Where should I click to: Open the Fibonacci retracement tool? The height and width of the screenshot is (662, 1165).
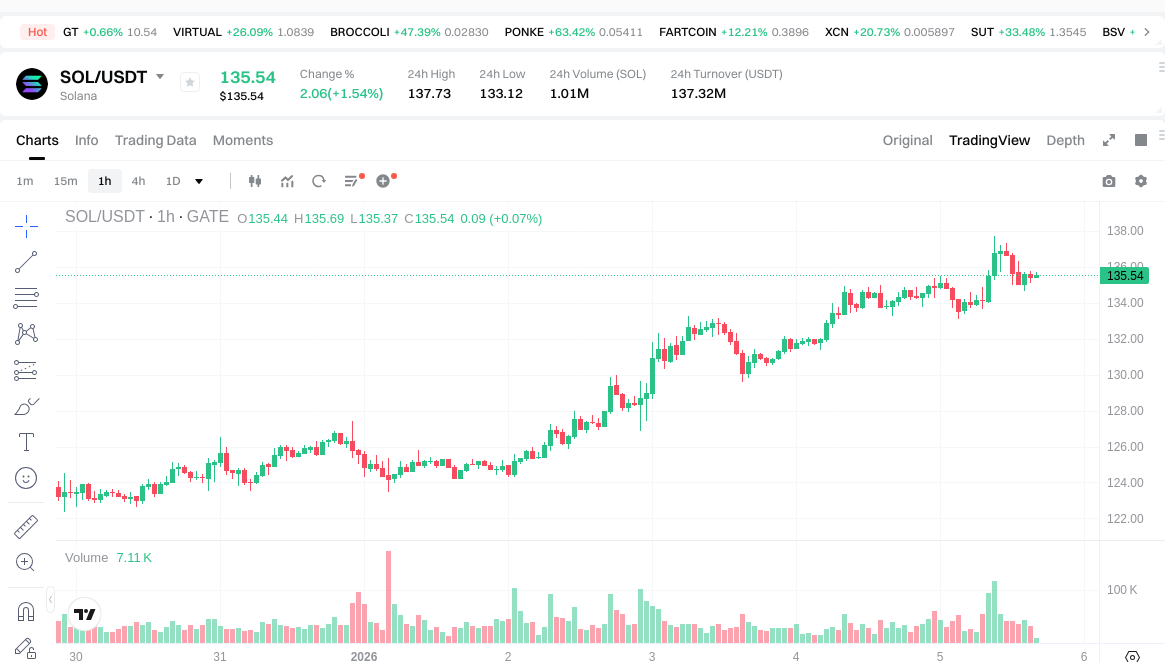point(26,297)
